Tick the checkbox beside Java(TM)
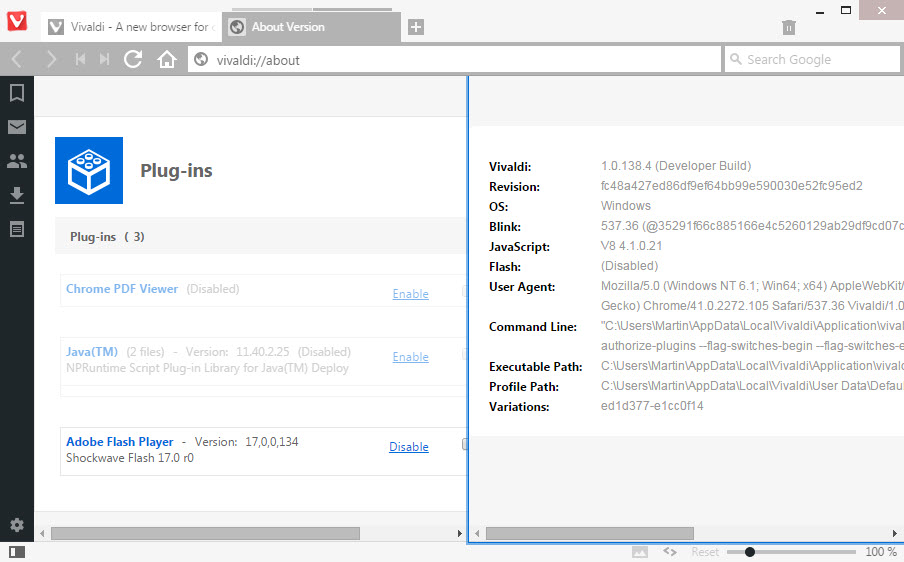The height and width of the screenshot is (562, 904). point(465,354)
